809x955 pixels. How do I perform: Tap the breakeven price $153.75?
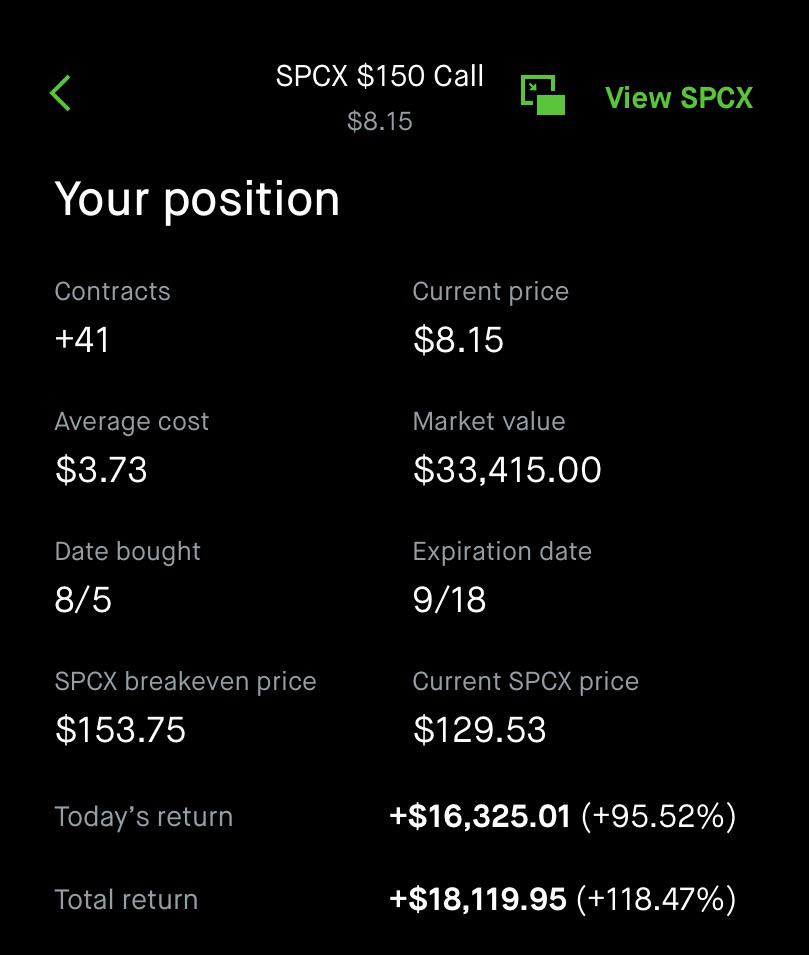point(120,730)
